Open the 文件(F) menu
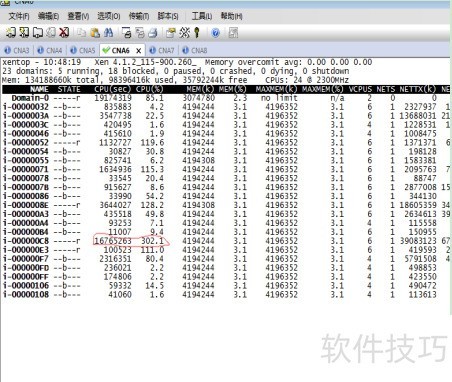Viewport: 452px width, 382px height. coord(19,16)
